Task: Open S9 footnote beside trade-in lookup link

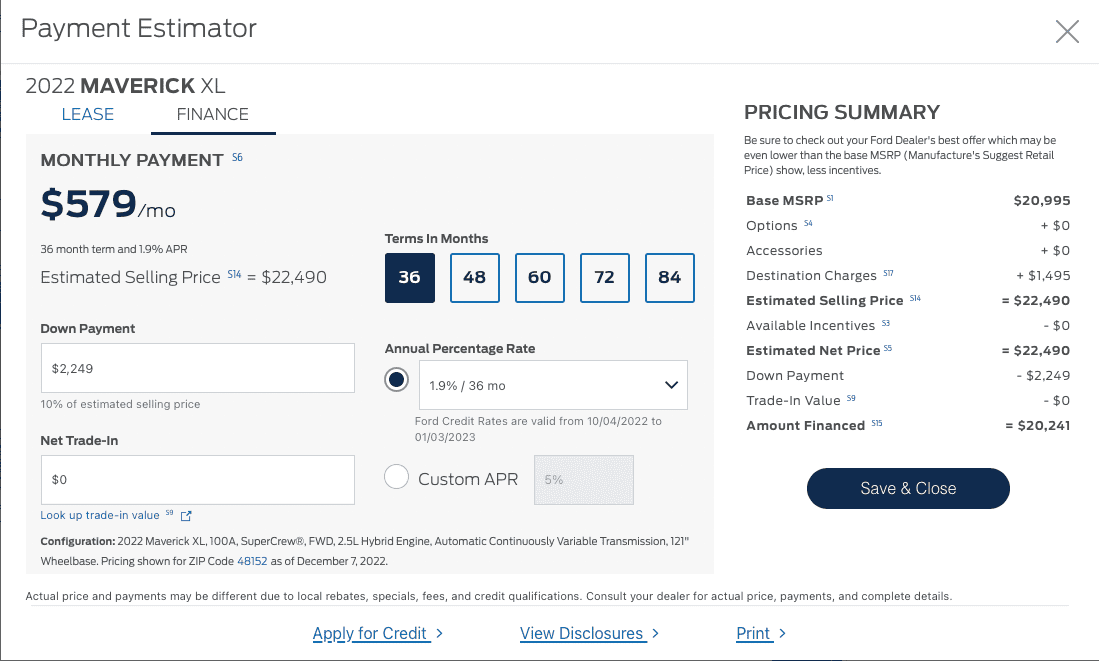Action: point(169,512)
